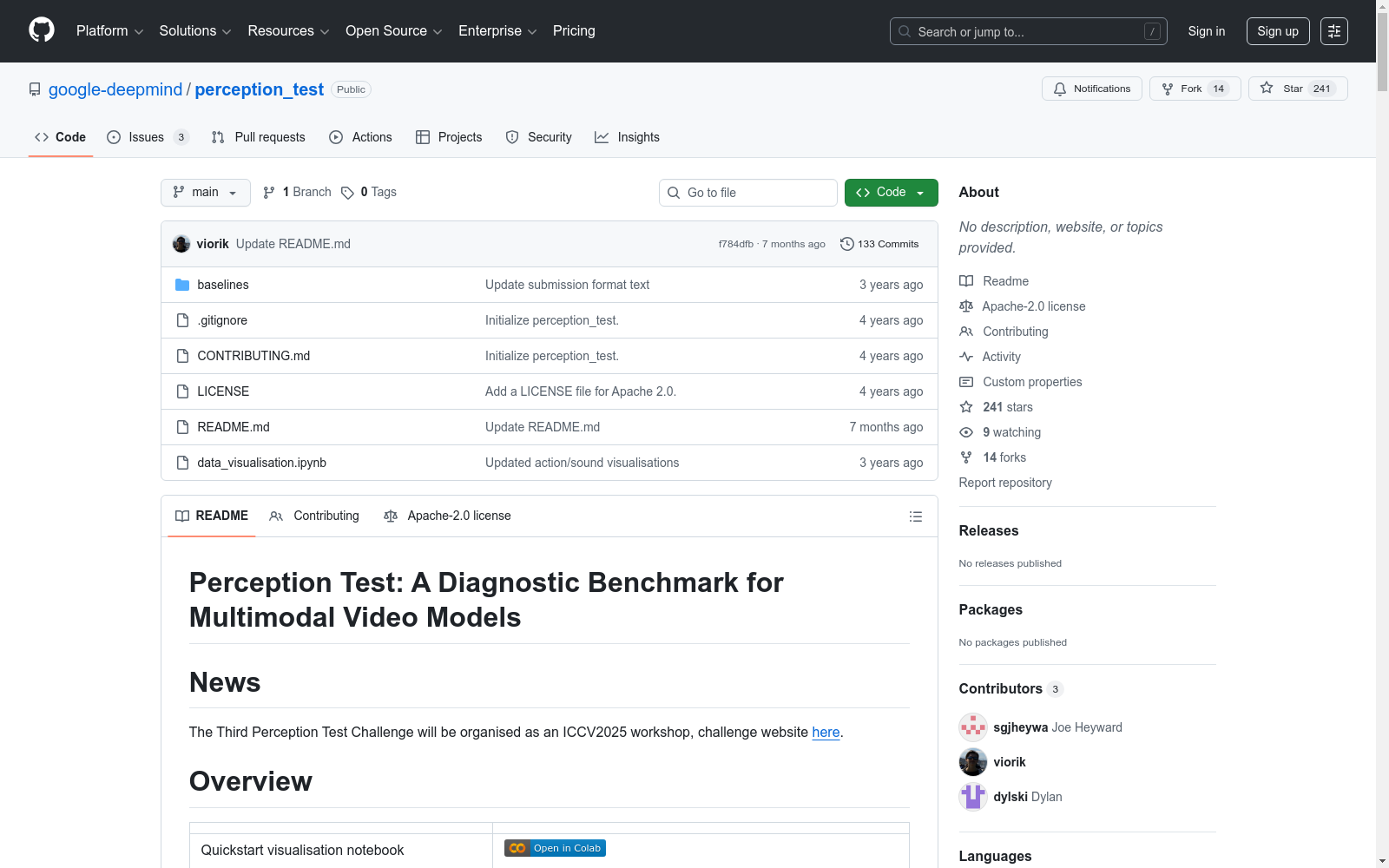Open the google-deepmind organization link
The width and height of the screenshot is (1389, 868).
point(115,89)
